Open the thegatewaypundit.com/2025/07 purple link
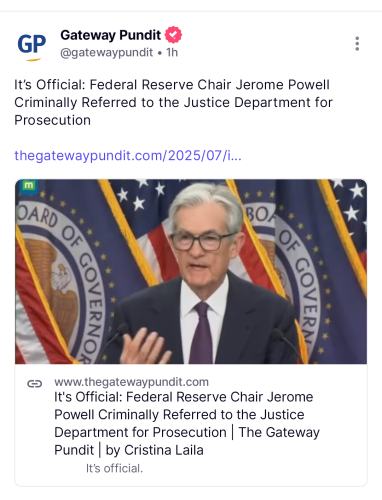Viewport: 382px width, 500px height. 128,156
